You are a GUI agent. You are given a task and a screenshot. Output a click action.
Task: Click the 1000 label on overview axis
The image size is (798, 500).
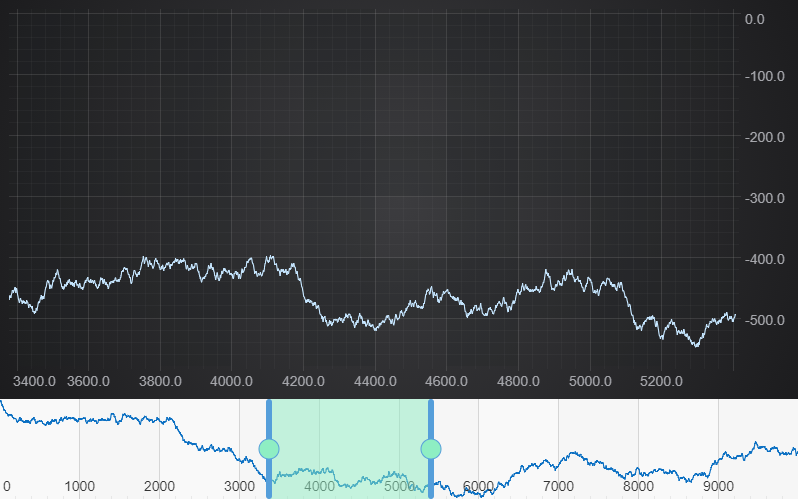(80, 487)
